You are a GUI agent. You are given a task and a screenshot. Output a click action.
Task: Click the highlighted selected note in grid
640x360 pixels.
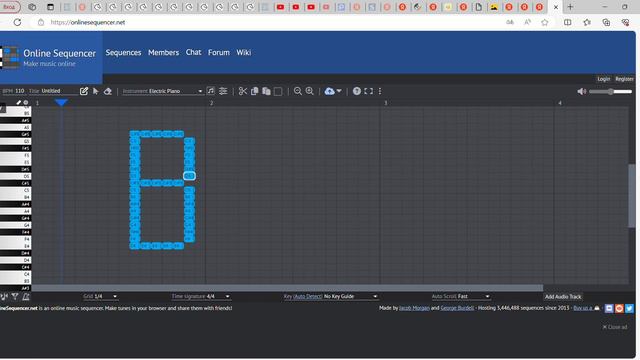(x=189, y=176)
